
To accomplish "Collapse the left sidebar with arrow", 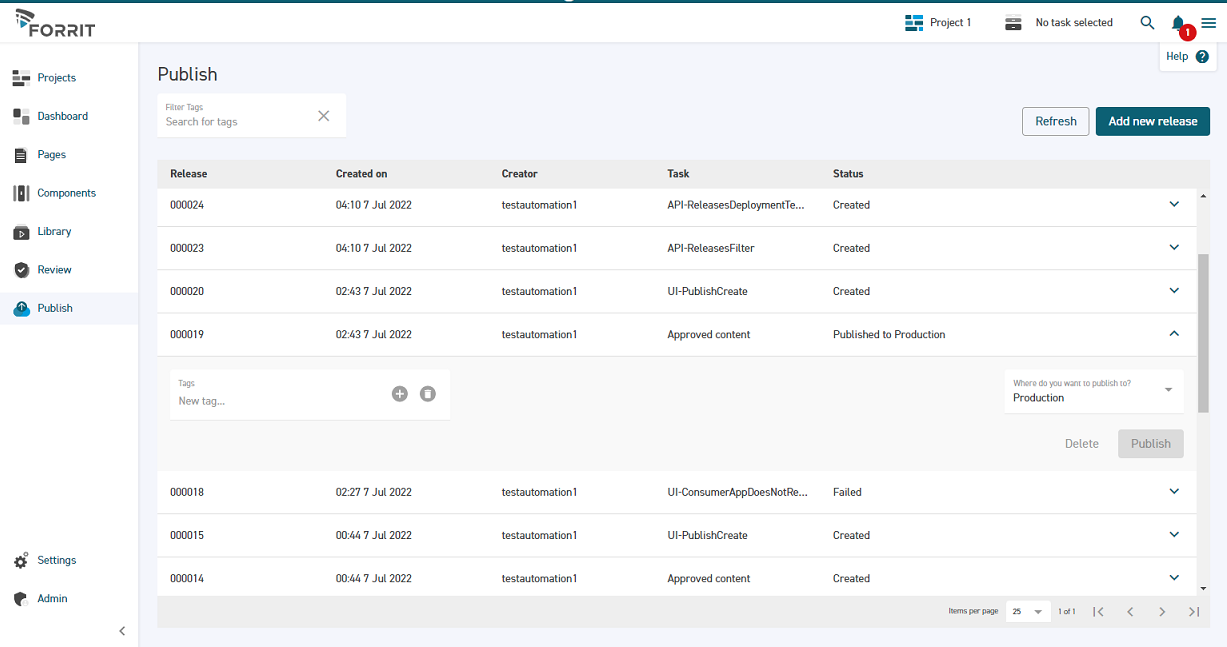I will pyautogui.click(x=122, y=631).
